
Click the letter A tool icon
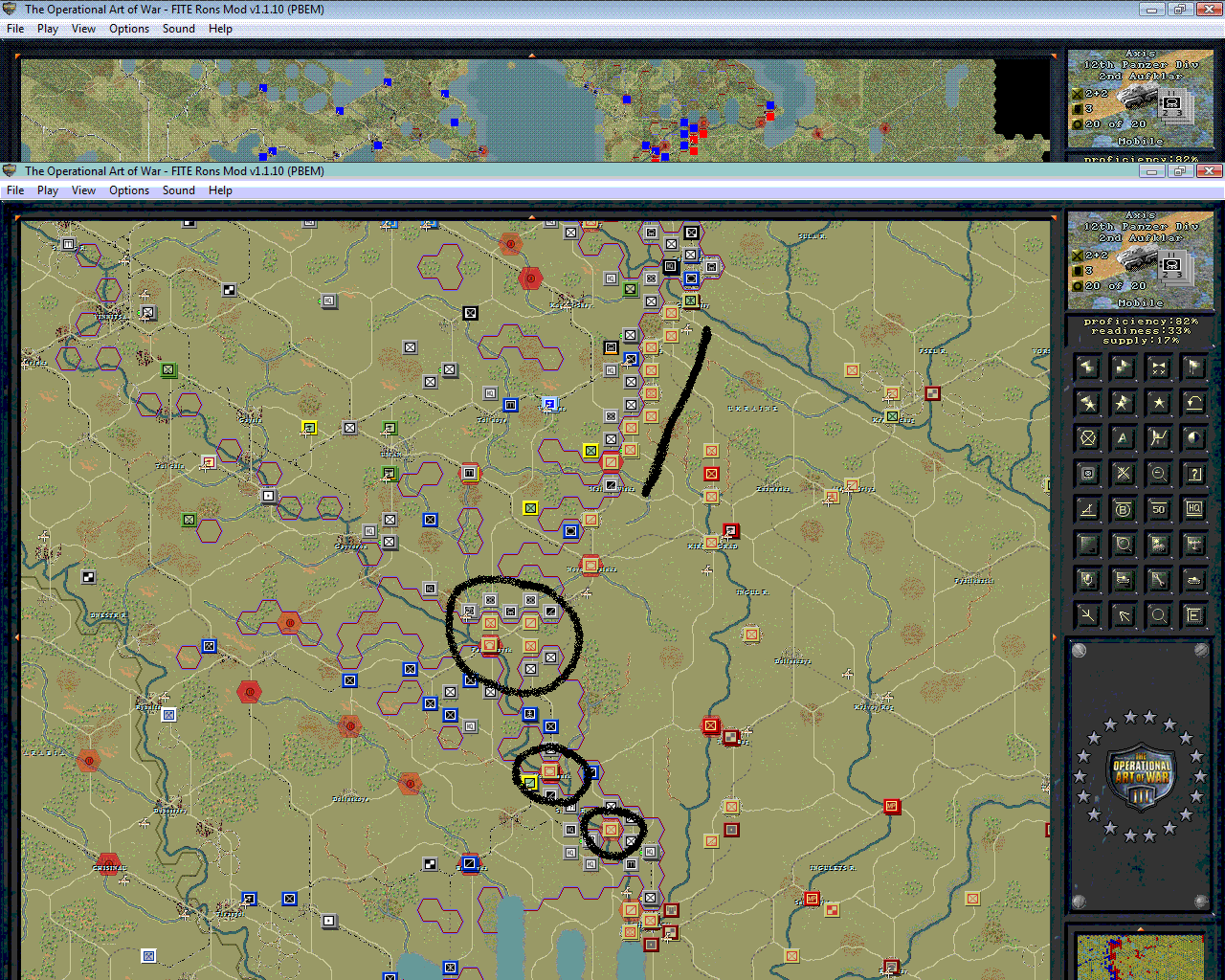[x=1124, y=438]
